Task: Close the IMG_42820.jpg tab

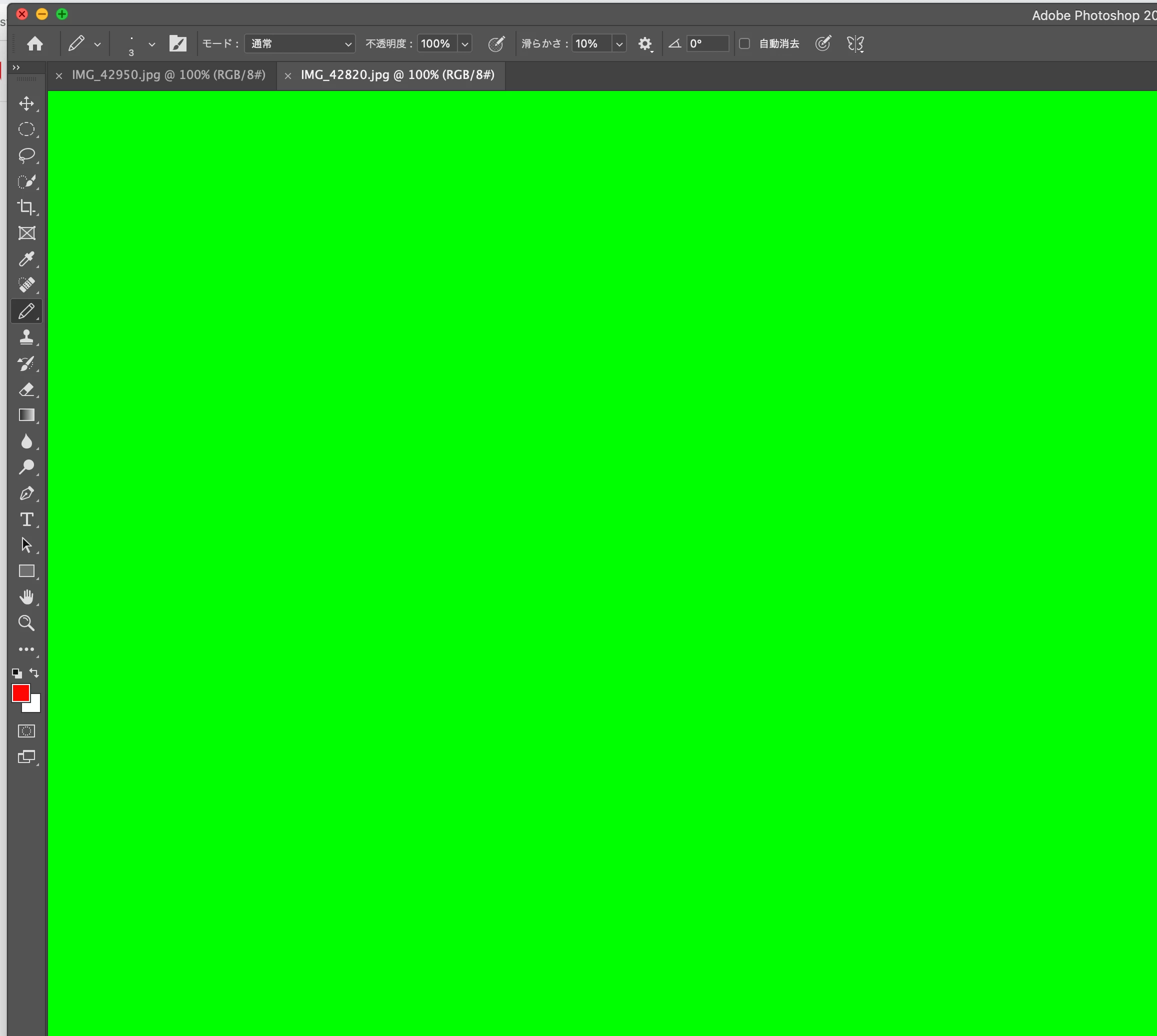Action: [x=288, y=75]
